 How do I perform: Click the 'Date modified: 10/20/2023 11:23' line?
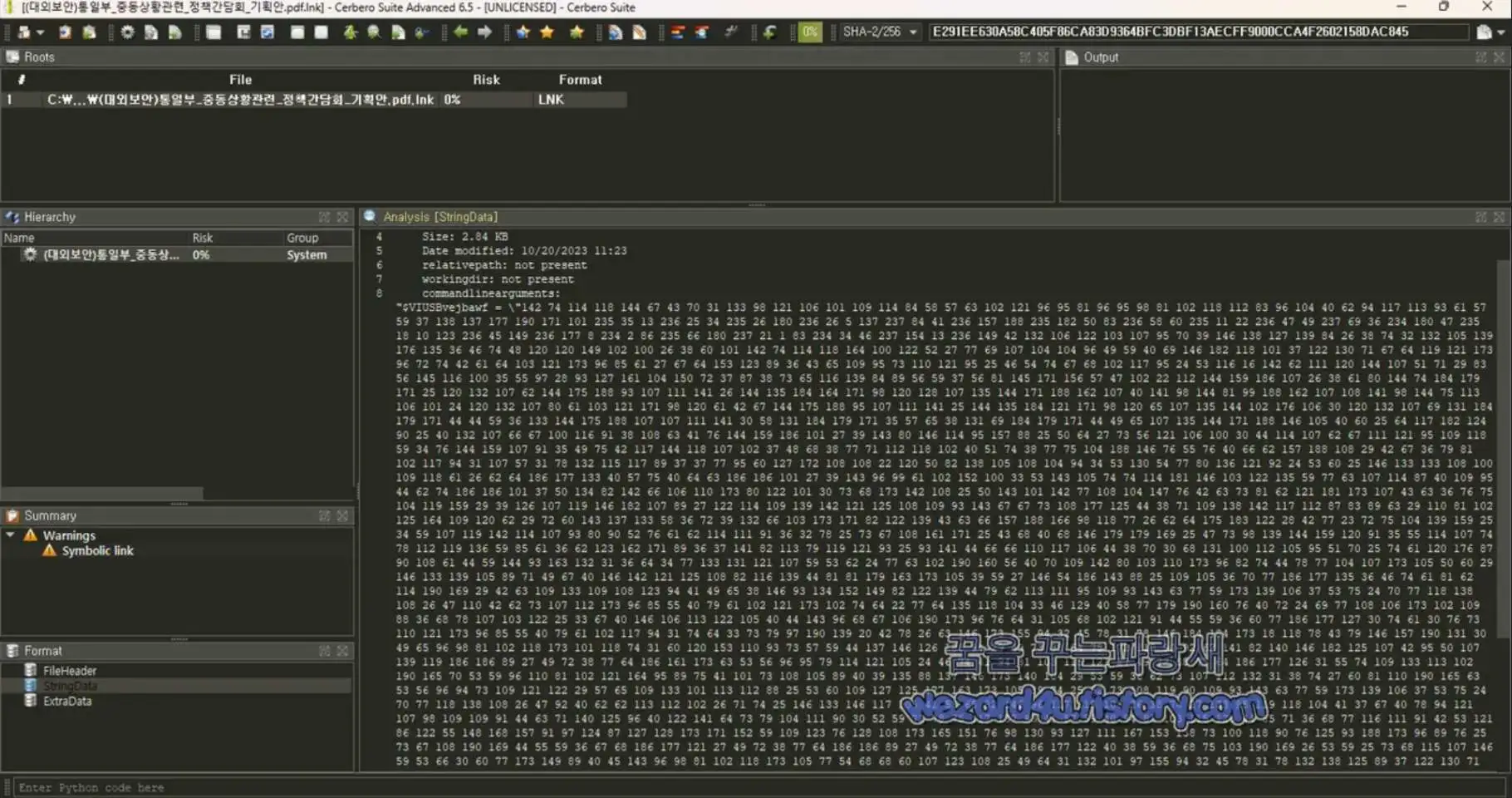[524, 250]
